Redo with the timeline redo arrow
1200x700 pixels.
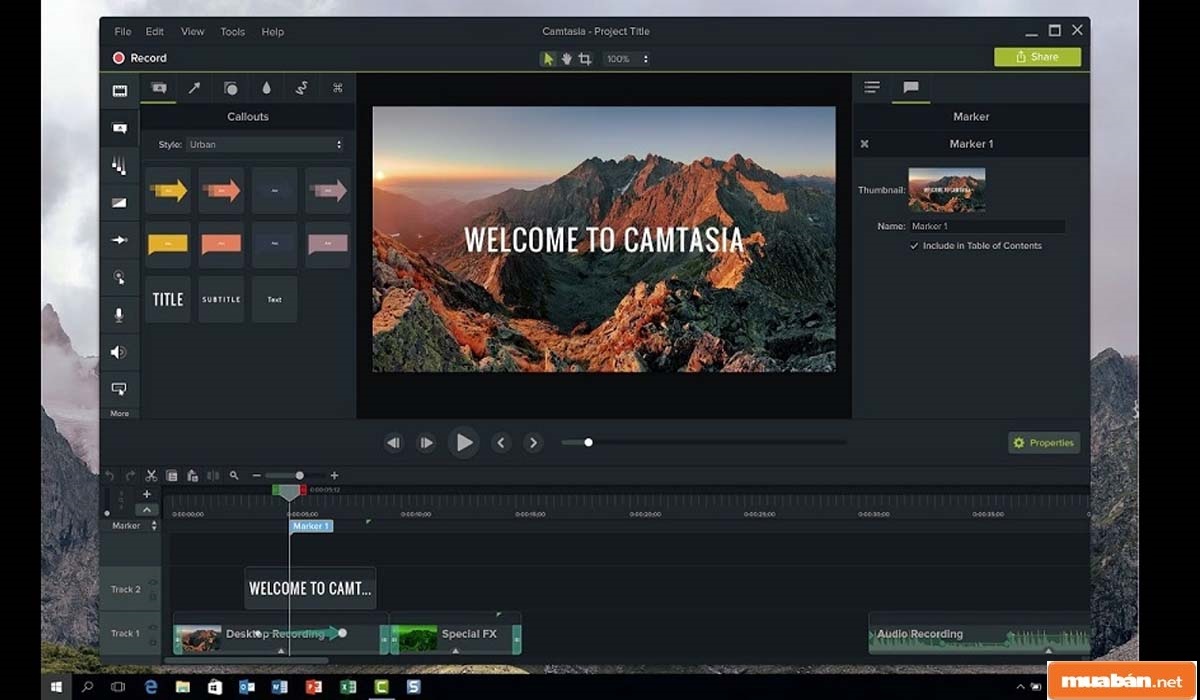(x=130, y=476)
